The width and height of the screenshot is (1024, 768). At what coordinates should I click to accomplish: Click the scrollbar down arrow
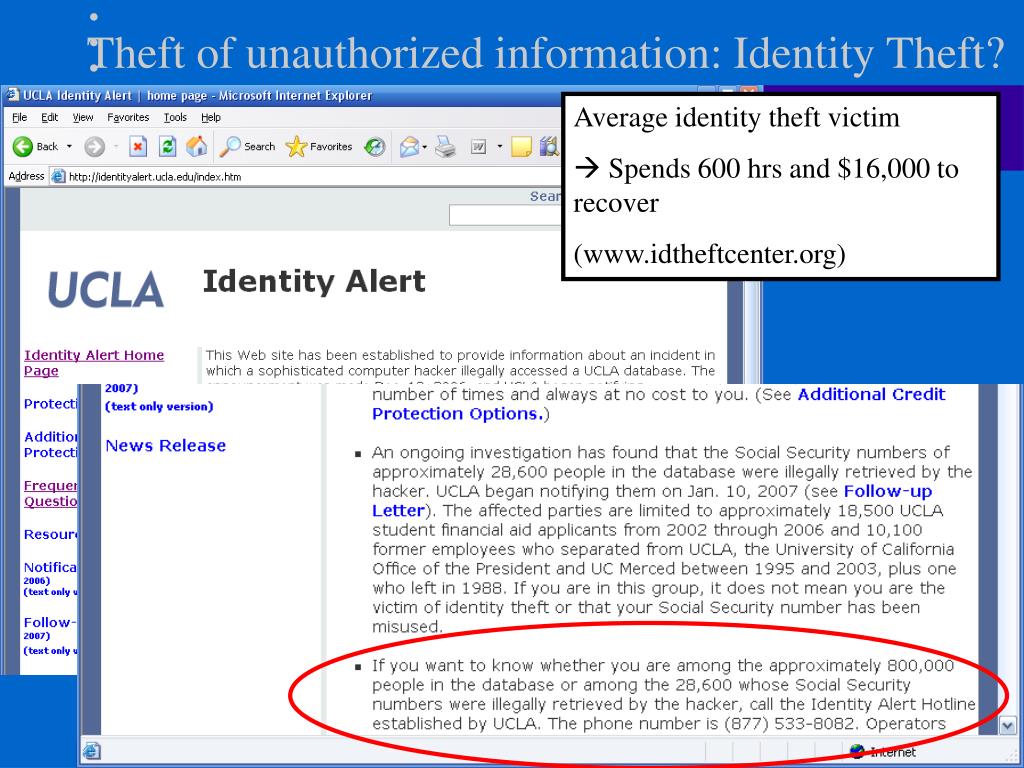tap(1007, 725)
